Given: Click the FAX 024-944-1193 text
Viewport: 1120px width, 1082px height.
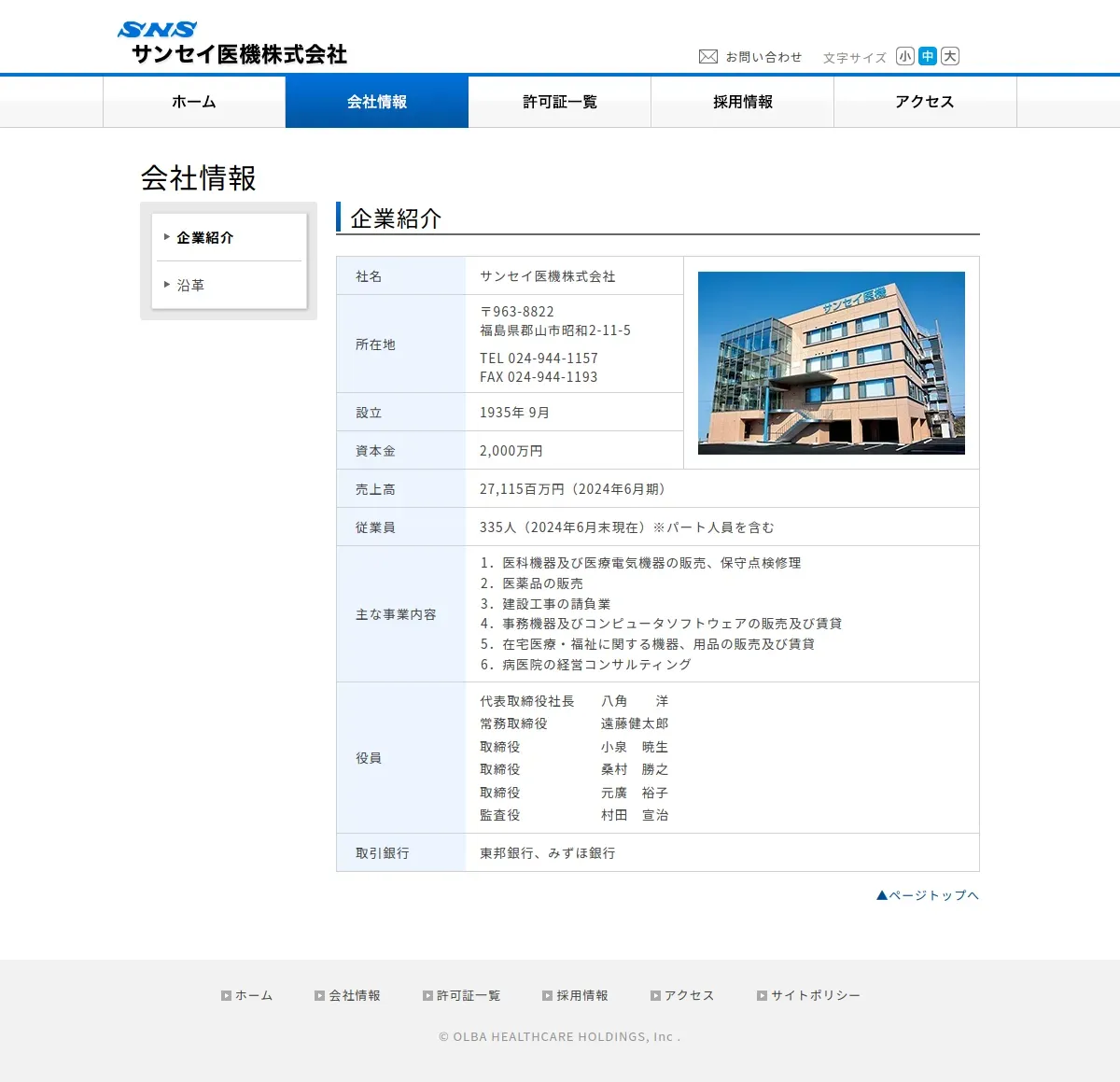Looking at the screenshot, I should click(x=539, y=377).
